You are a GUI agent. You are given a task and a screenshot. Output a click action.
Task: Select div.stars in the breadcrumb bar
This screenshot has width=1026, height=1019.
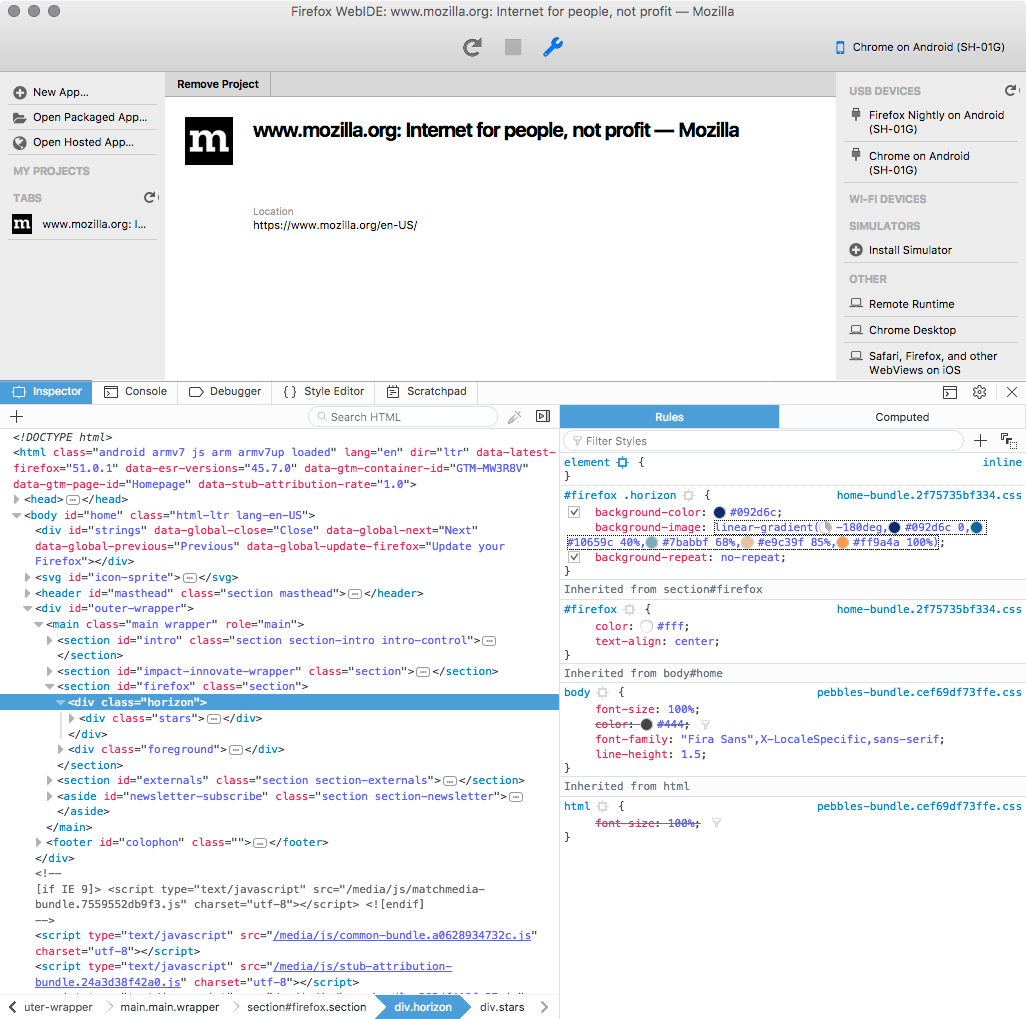tap(502, 1007)
